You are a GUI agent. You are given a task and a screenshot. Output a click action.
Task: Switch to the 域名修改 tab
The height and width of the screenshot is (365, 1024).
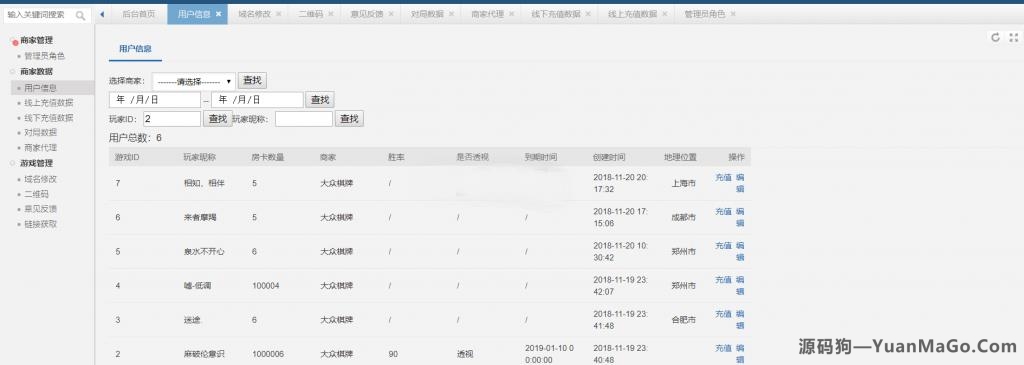pos(254,14)
